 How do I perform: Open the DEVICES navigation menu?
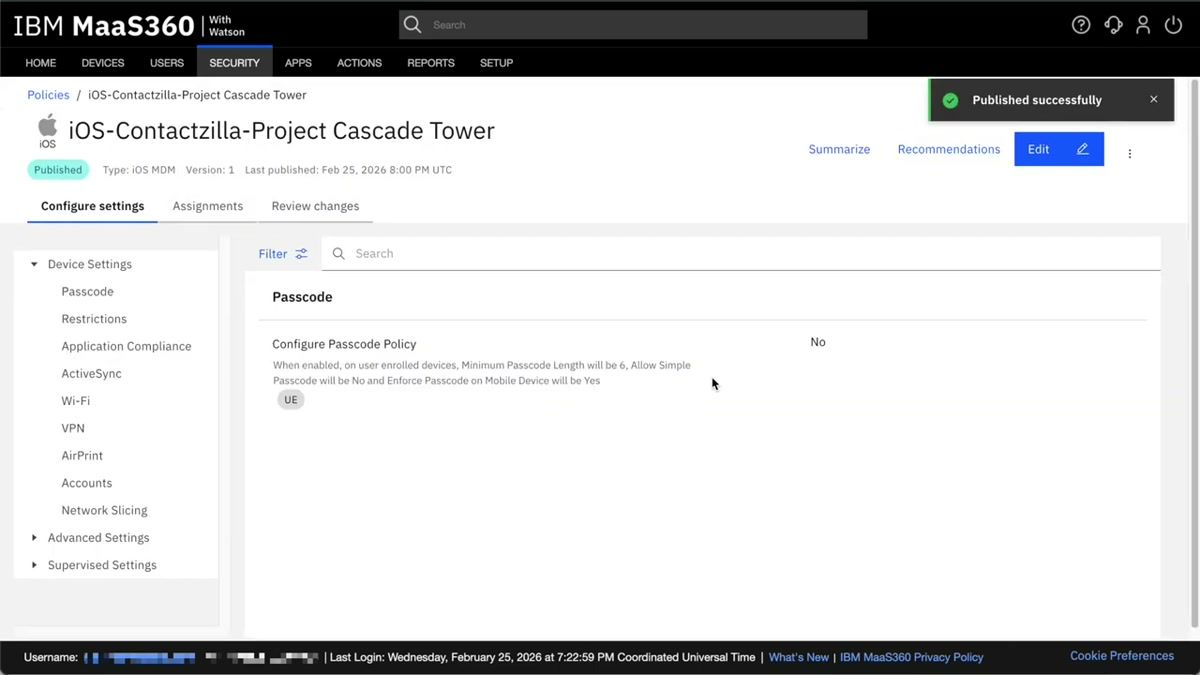(x=102, y=62)
